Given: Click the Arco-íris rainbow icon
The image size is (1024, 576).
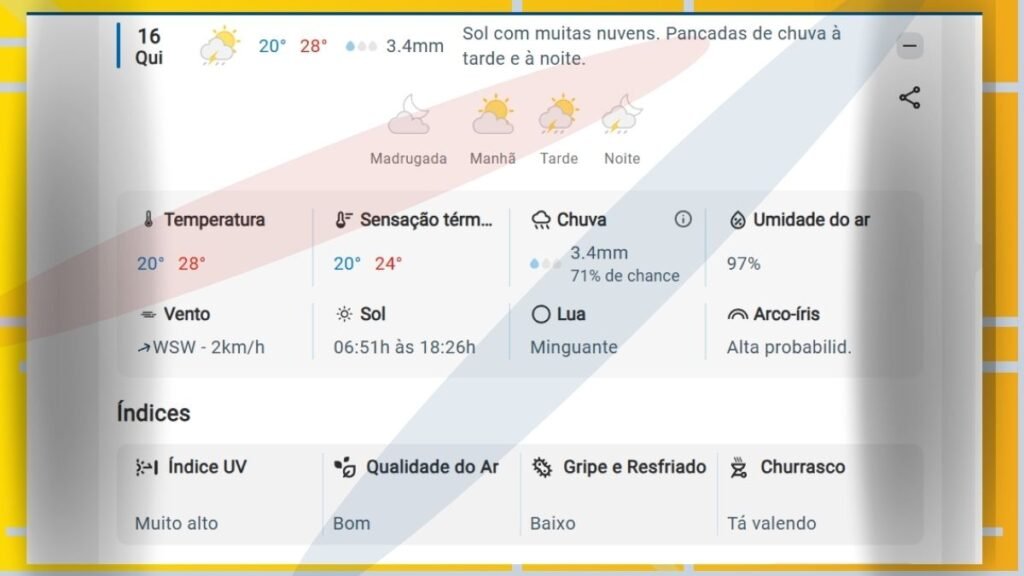Looking at the screenshot, I should pos(738,314).
